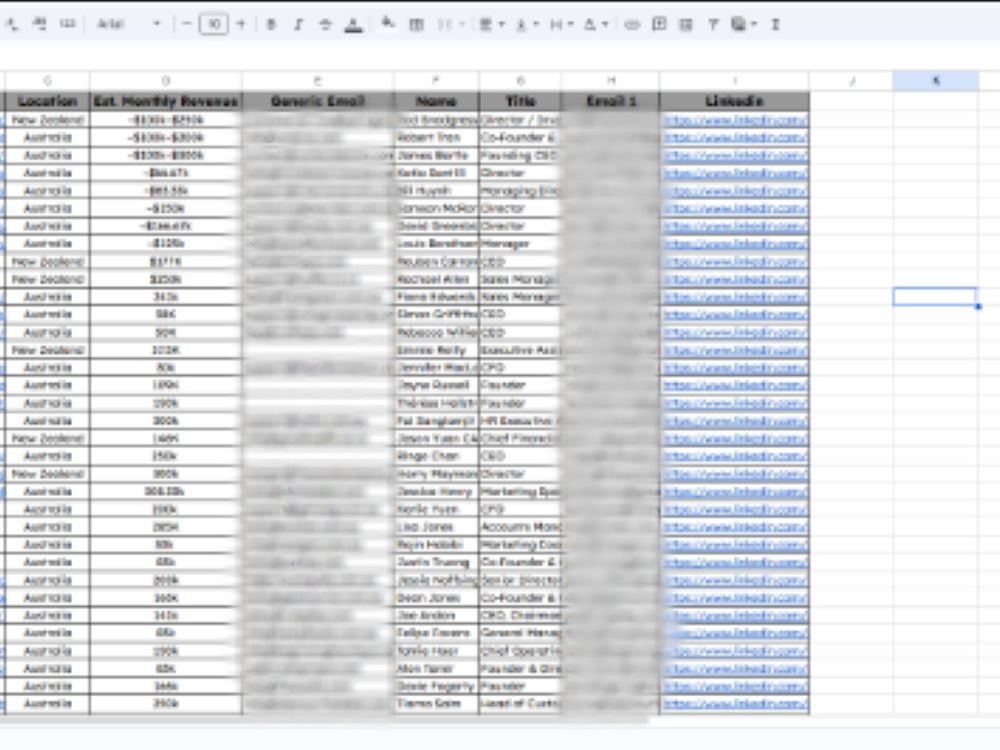Click the selected empty cell in column K
This screenshot has height=750, width=1000.
(935, 297)
